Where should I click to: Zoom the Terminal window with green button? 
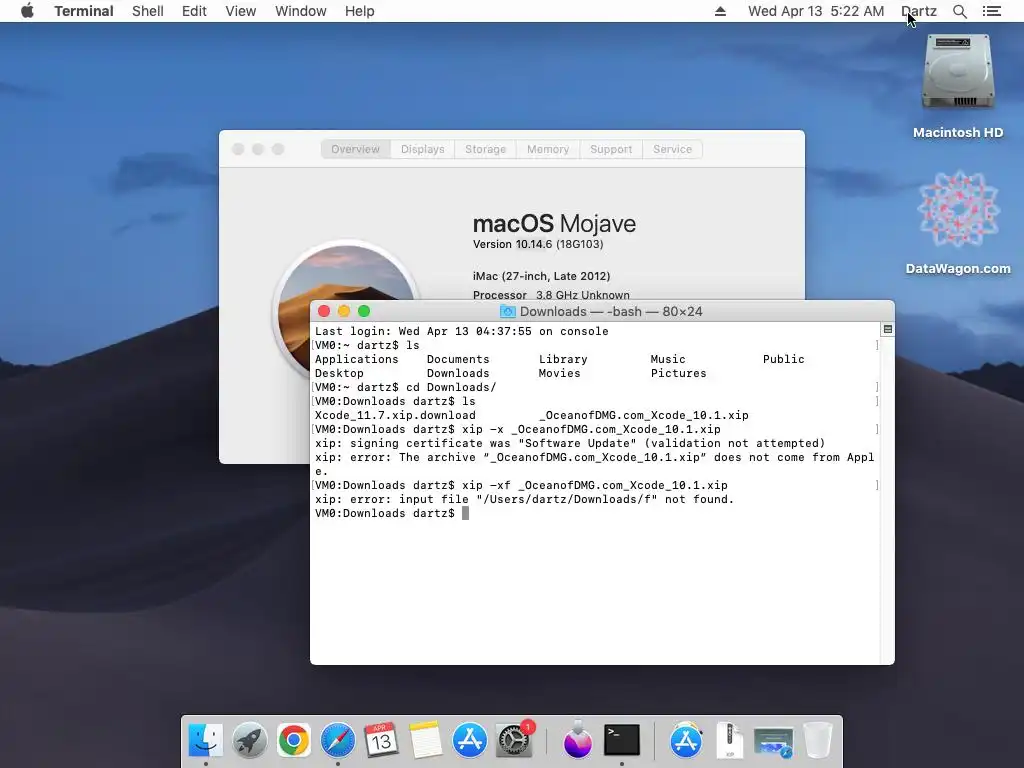coord(364,312)
